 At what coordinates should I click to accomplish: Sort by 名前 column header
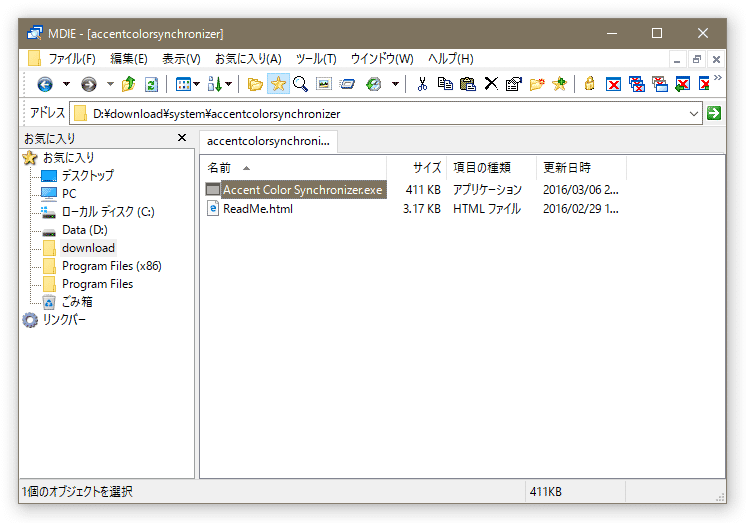pos(293,168)
